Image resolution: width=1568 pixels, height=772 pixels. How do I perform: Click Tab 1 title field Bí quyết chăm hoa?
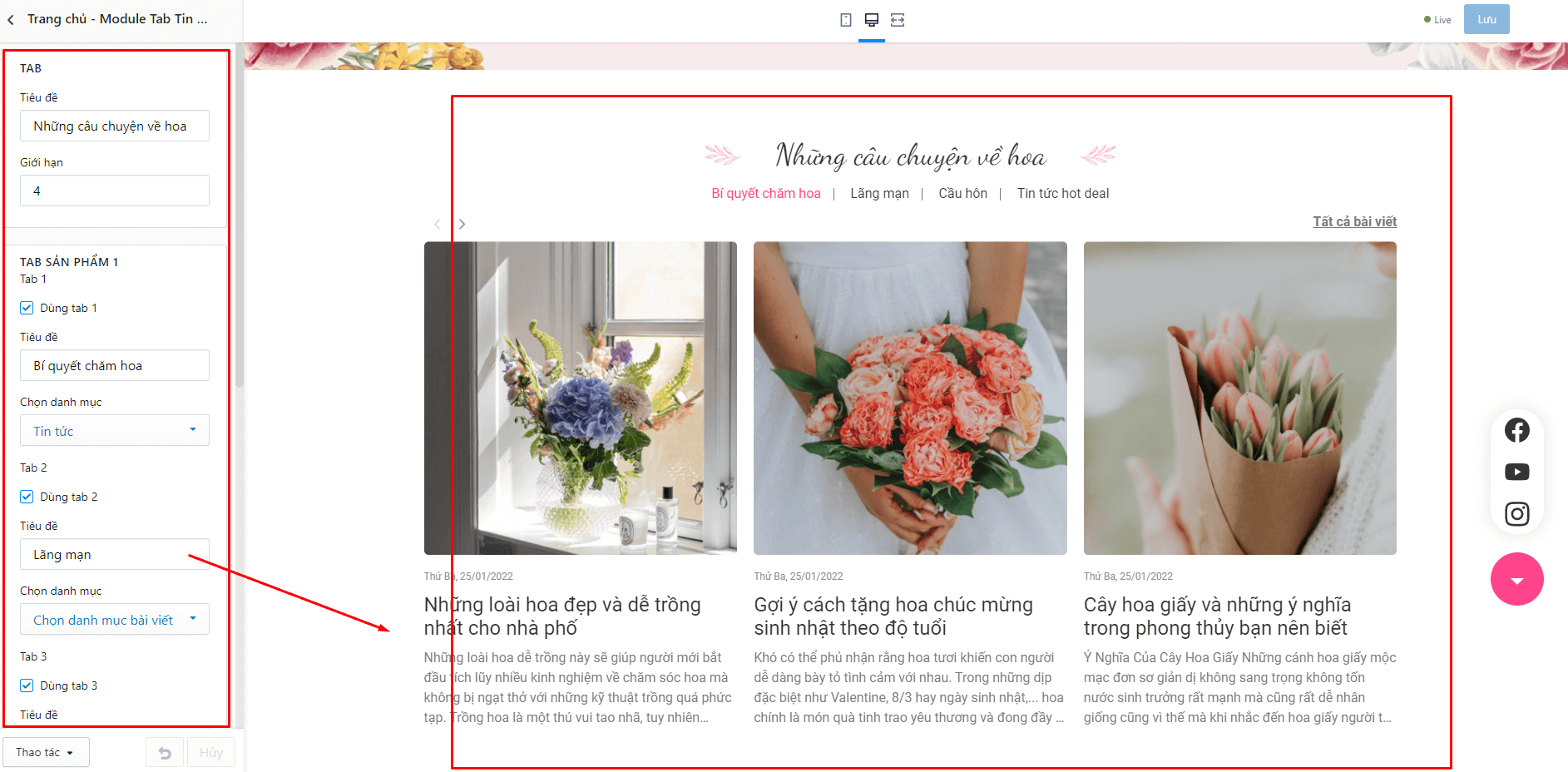[x=115, y=366]
